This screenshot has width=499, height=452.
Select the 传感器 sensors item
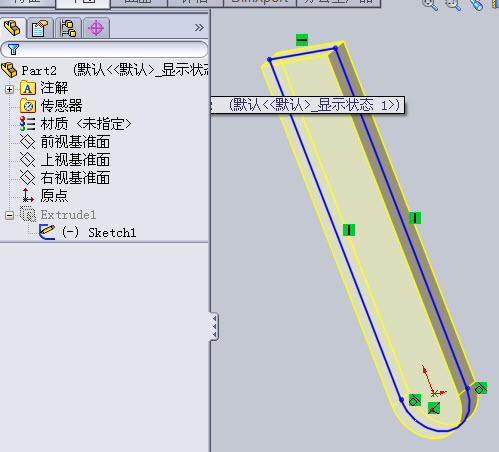(x=61, y=106)
